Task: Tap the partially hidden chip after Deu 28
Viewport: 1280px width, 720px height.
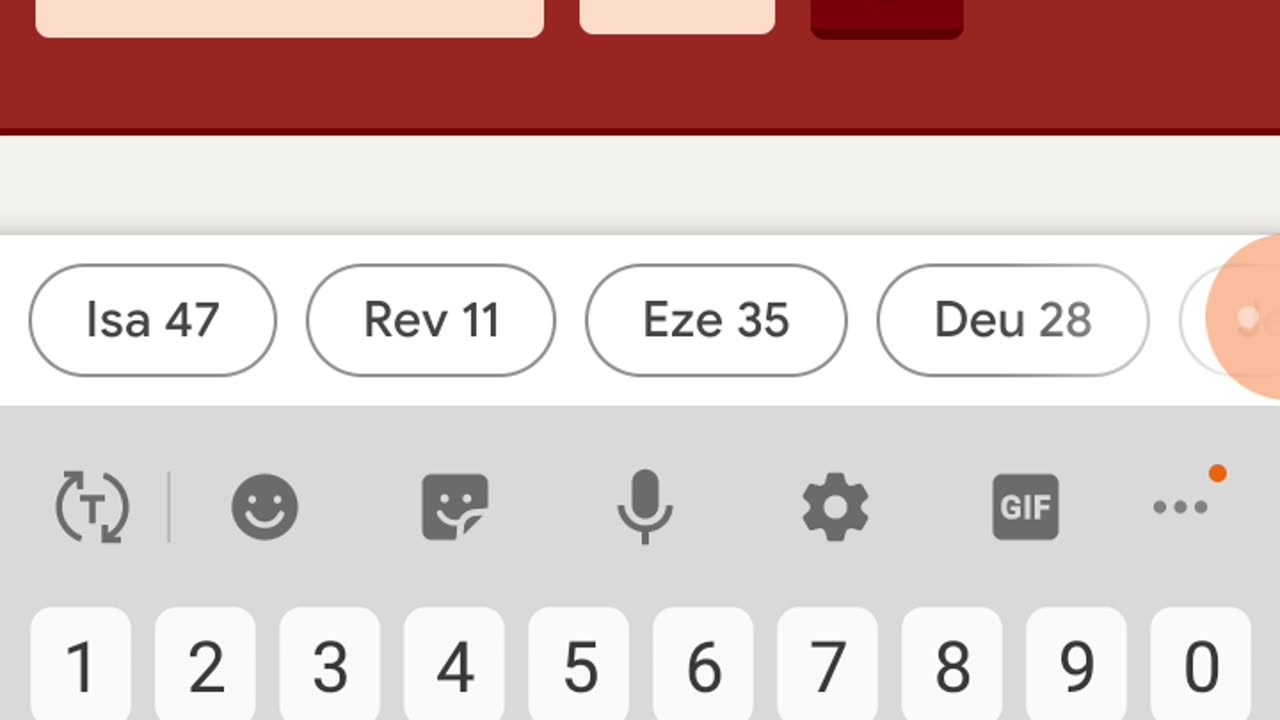Action: [1230, 320]
